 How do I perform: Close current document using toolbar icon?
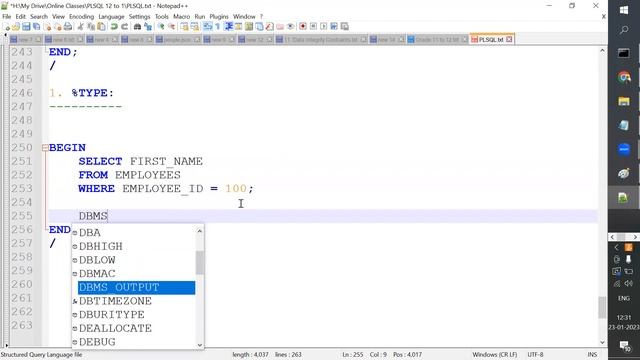coord(47,27)
